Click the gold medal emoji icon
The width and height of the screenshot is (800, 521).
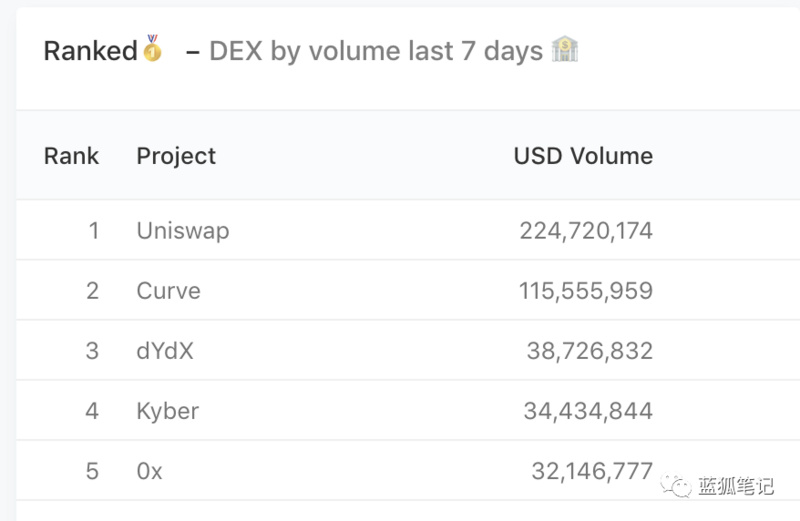152,48
